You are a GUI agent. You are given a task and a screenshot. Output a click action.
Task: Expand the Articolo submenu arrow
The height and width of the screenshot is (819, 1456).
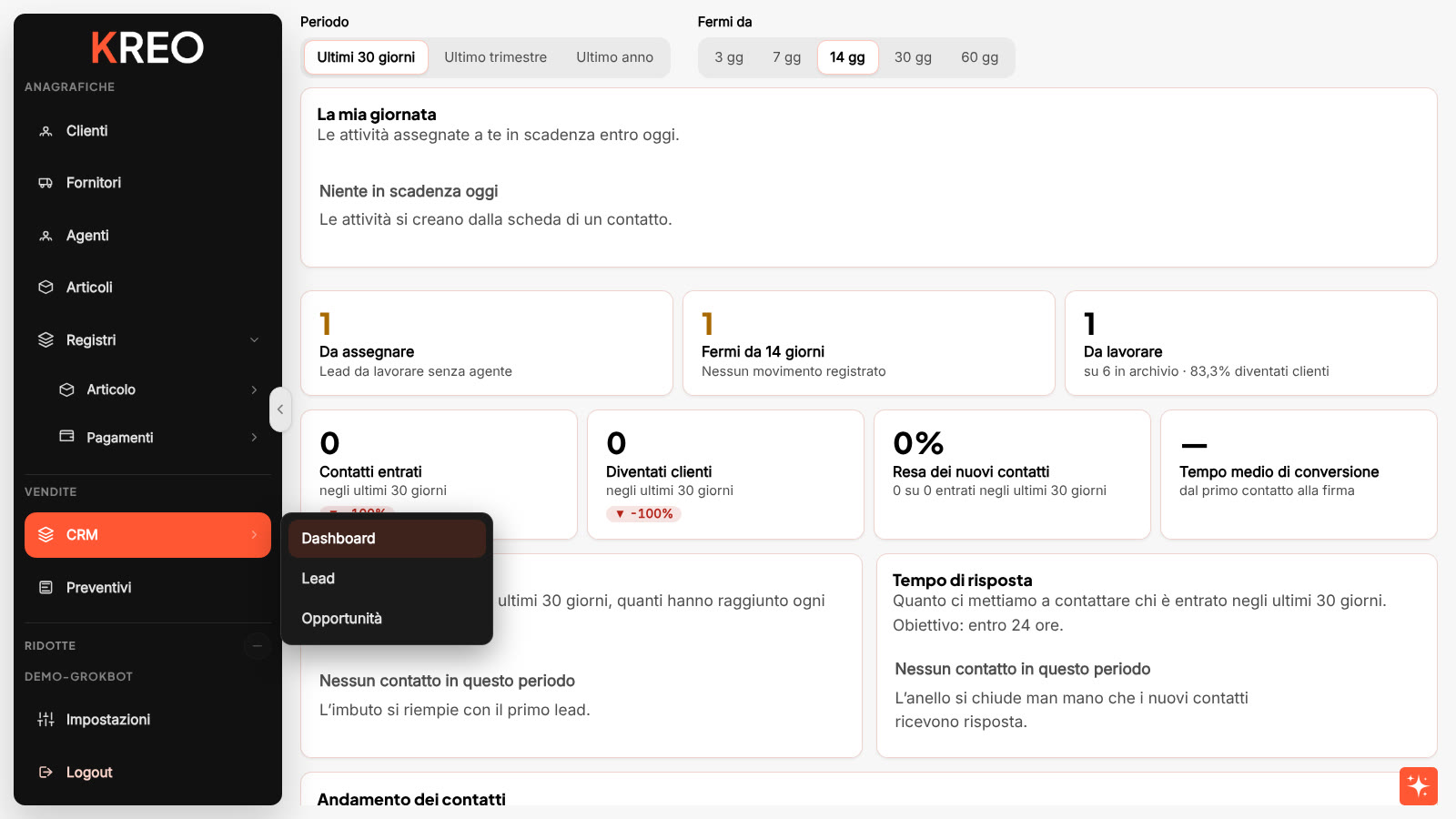tap(254, 389)
